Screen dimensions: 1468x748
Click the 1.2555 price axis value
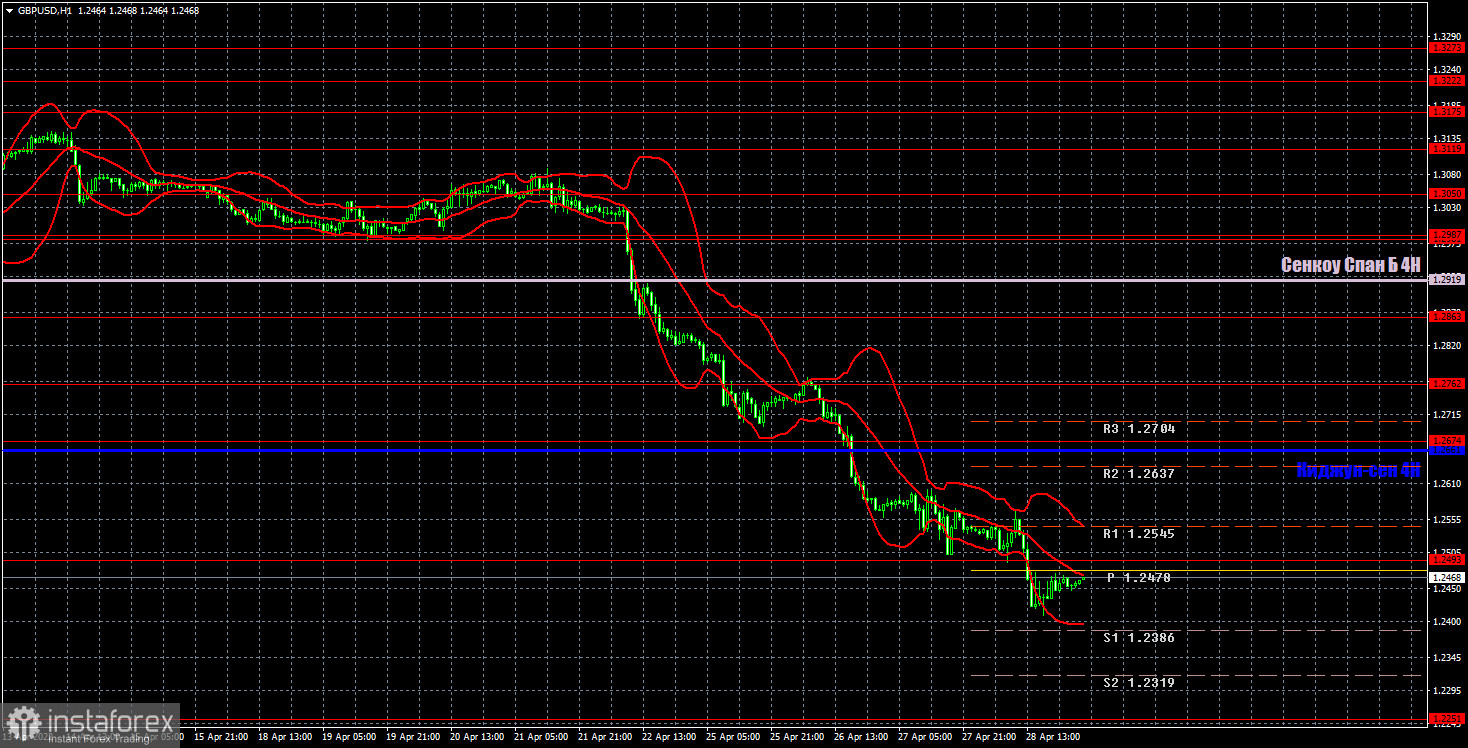click(x=1446, y=519)
